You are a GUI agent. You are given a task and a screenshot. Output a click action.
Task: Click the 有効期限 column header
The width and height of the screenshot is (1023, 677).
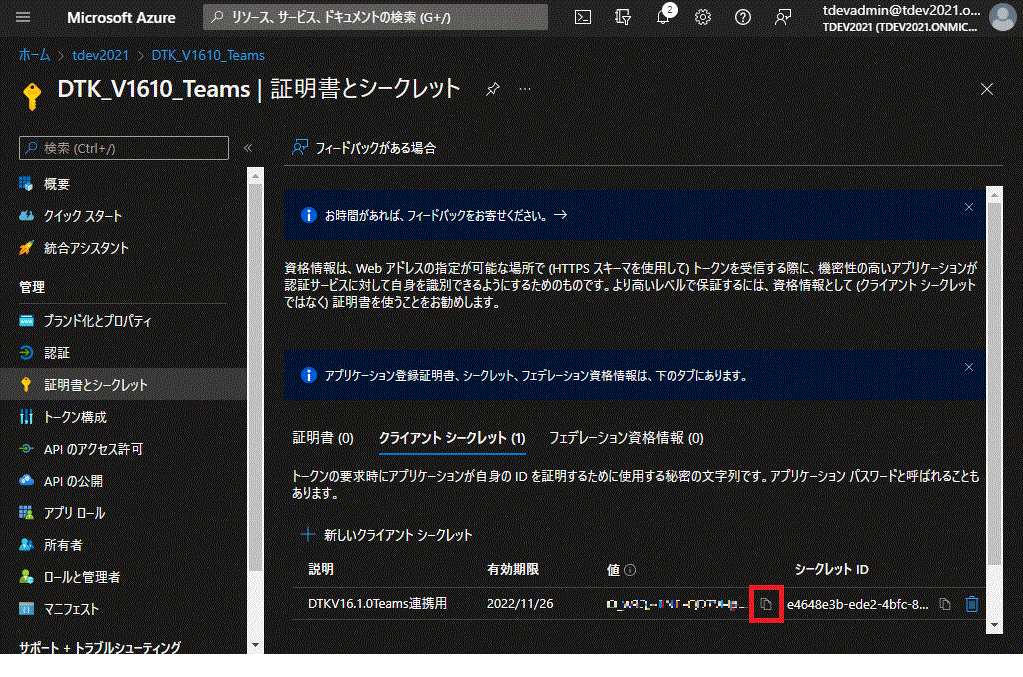513,569
